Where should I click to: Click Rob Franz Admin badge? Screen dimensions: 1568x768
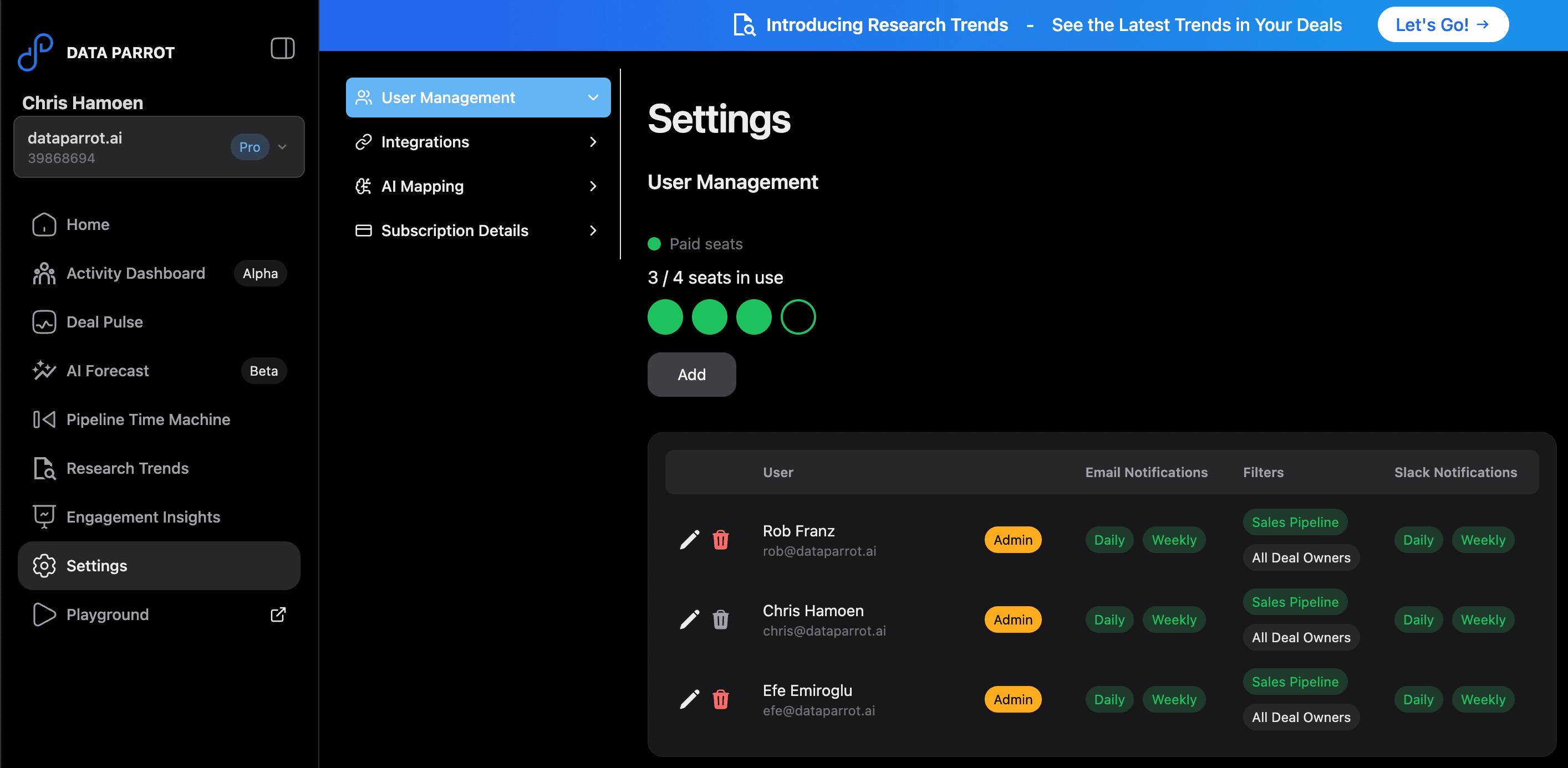tap(1013, 540)
